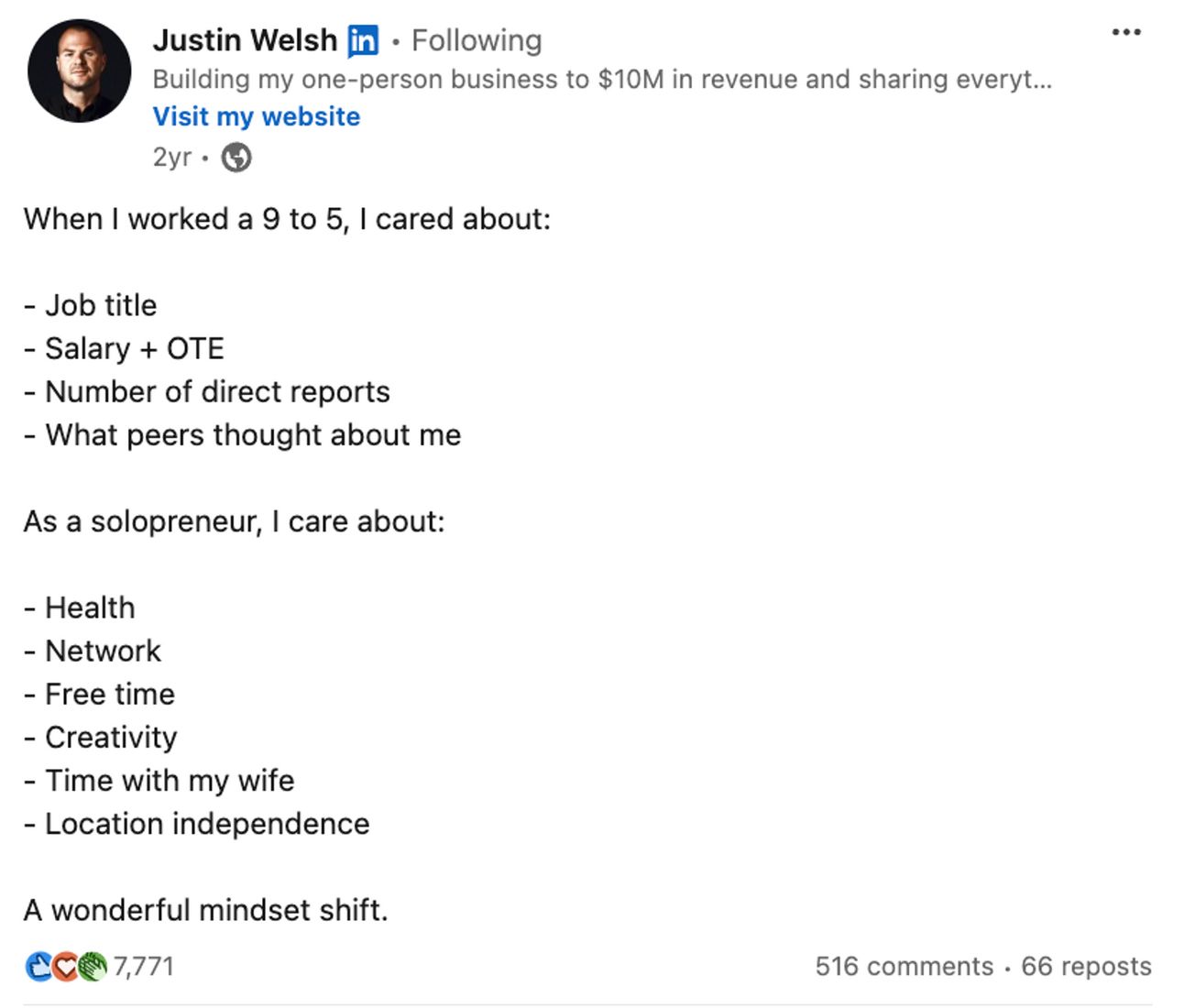This screenshot has width=1184, height=1008.
Task: Open the three-dot post options menu
Action: point(1125,32)
